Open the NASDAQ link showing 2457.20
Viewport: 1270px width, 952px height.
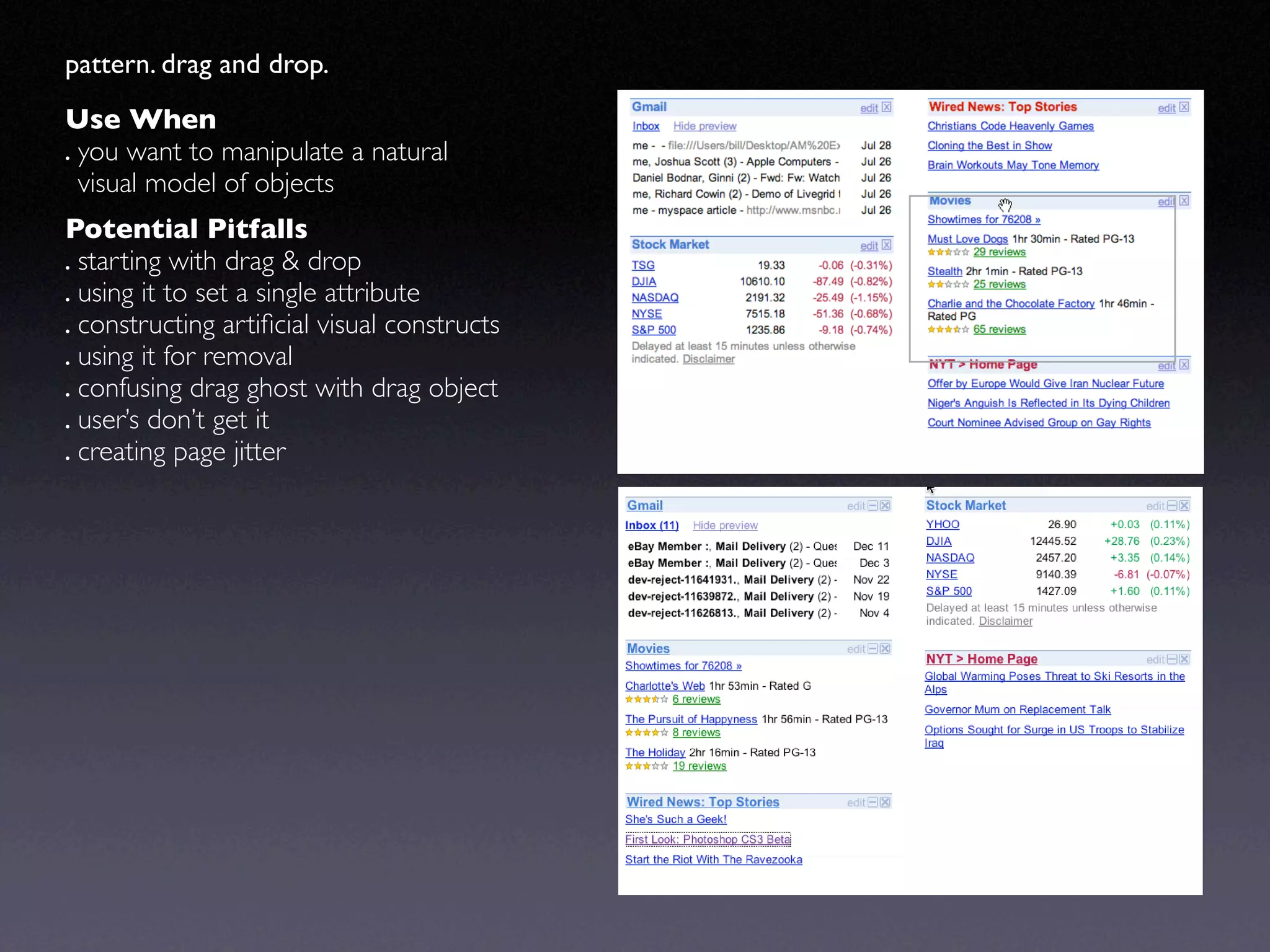(950, 558)
